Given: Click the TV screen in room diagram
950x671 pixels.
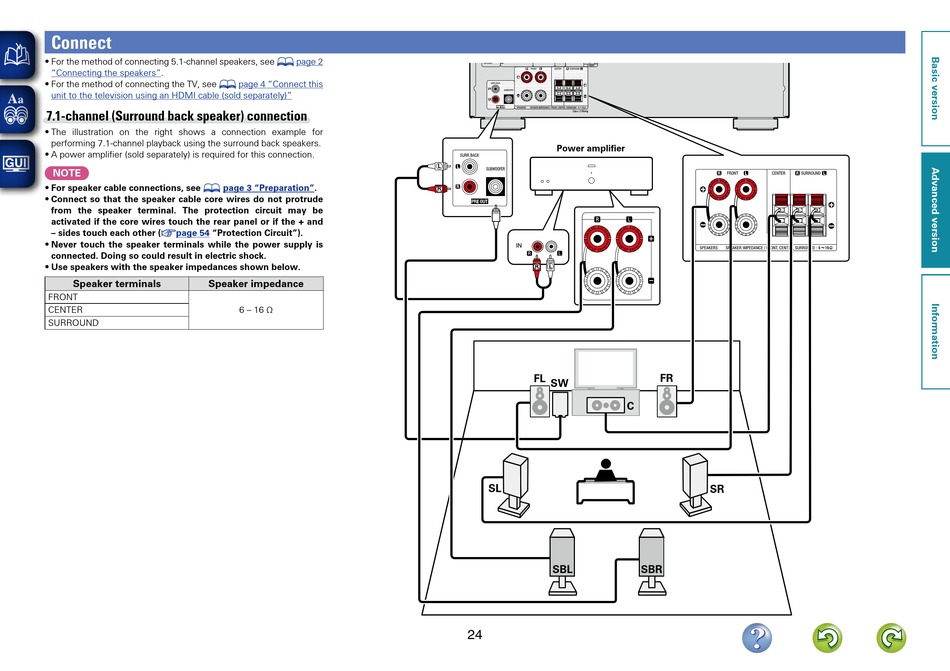Looking at the screenshot, I should [x=605, y=368].
